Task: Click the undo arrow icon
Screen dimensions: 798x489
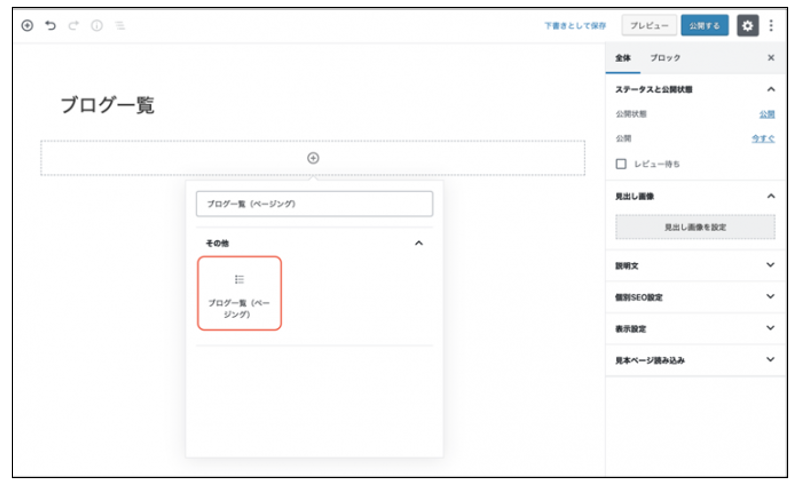Action: coord(50,25)
